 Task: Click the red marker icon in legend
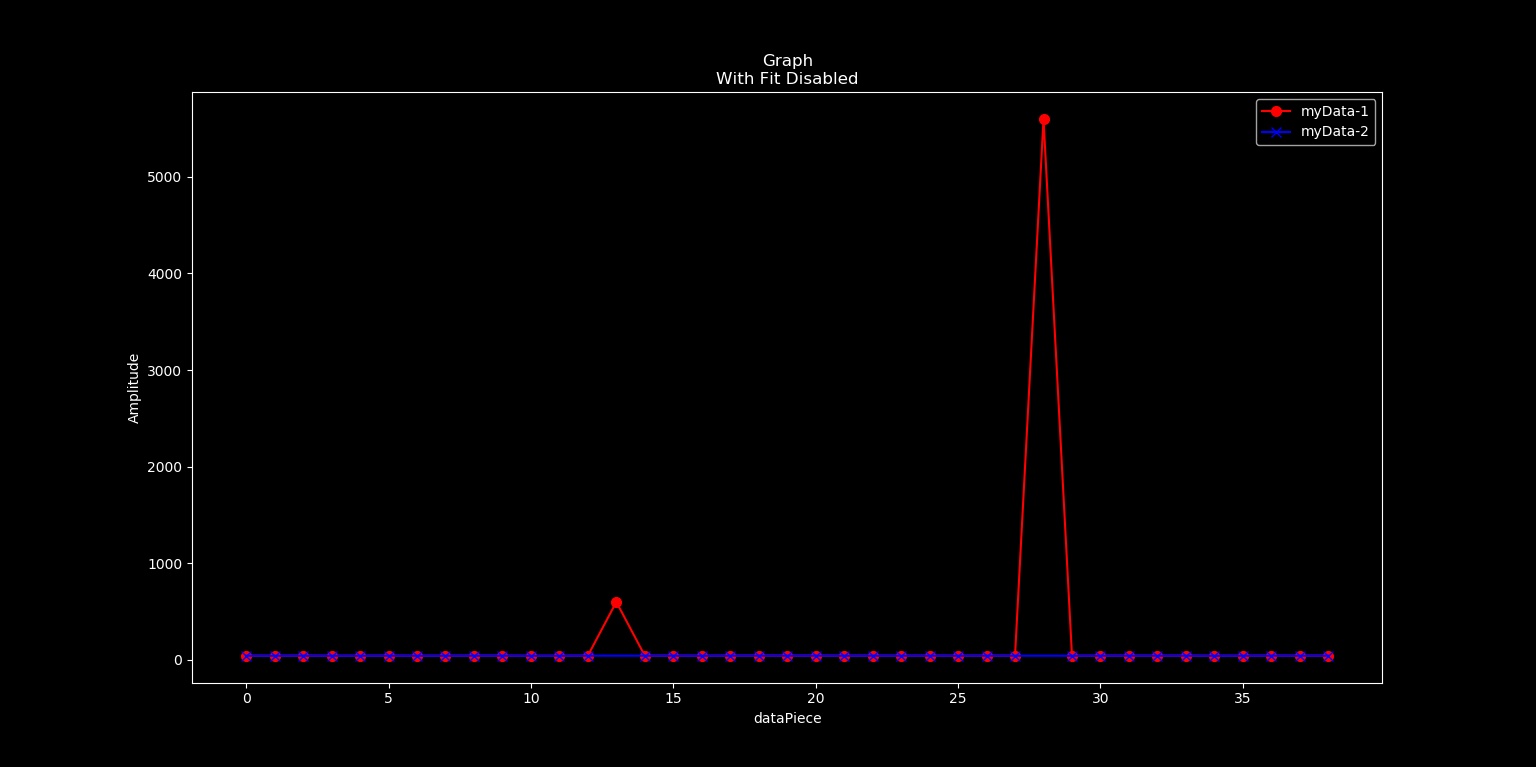1276,111
